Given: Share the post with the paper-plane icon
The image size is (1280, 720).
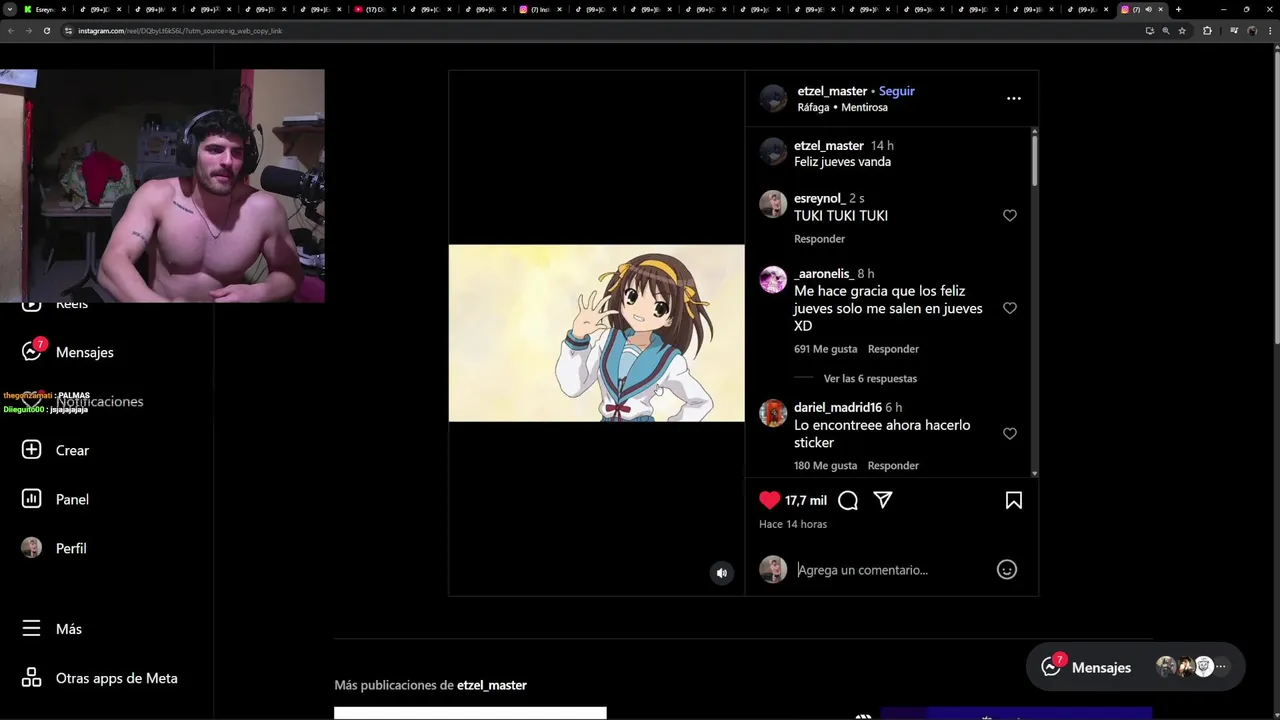Looking at the screenshot, I should [883, 500].
